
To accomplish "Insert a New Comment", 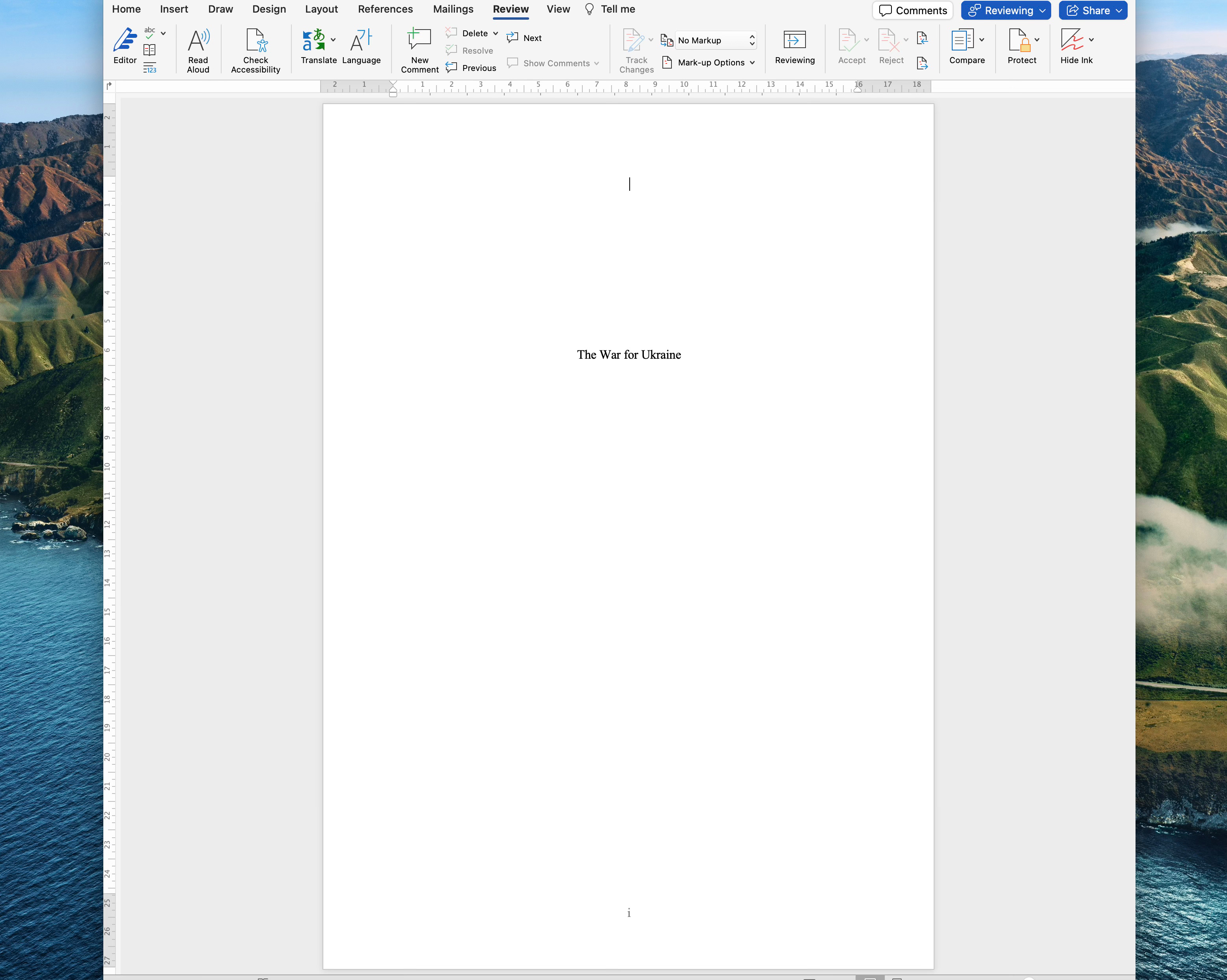I will point(420,50).
